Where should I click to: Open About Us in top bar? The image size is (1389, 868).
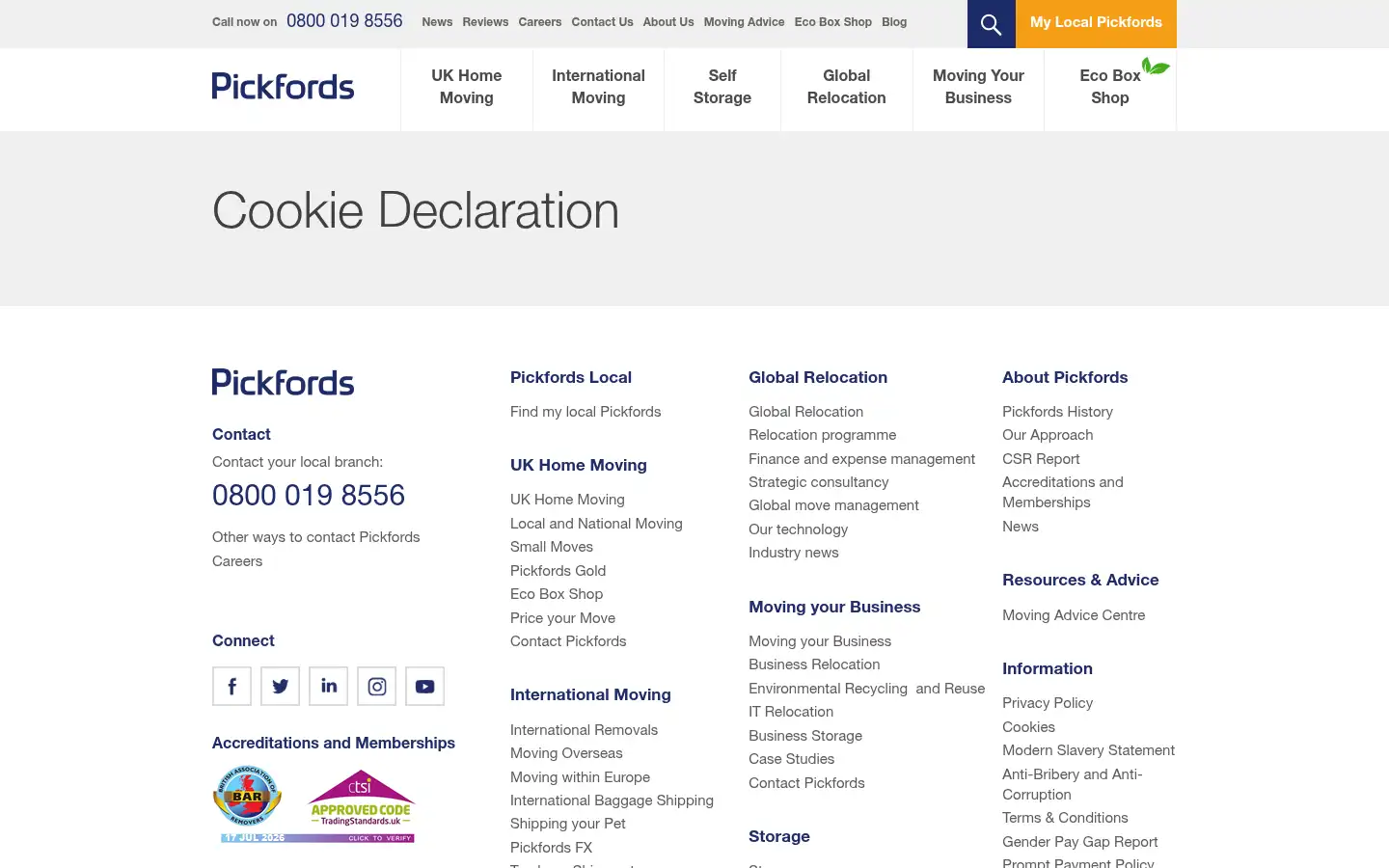(668, 22)
